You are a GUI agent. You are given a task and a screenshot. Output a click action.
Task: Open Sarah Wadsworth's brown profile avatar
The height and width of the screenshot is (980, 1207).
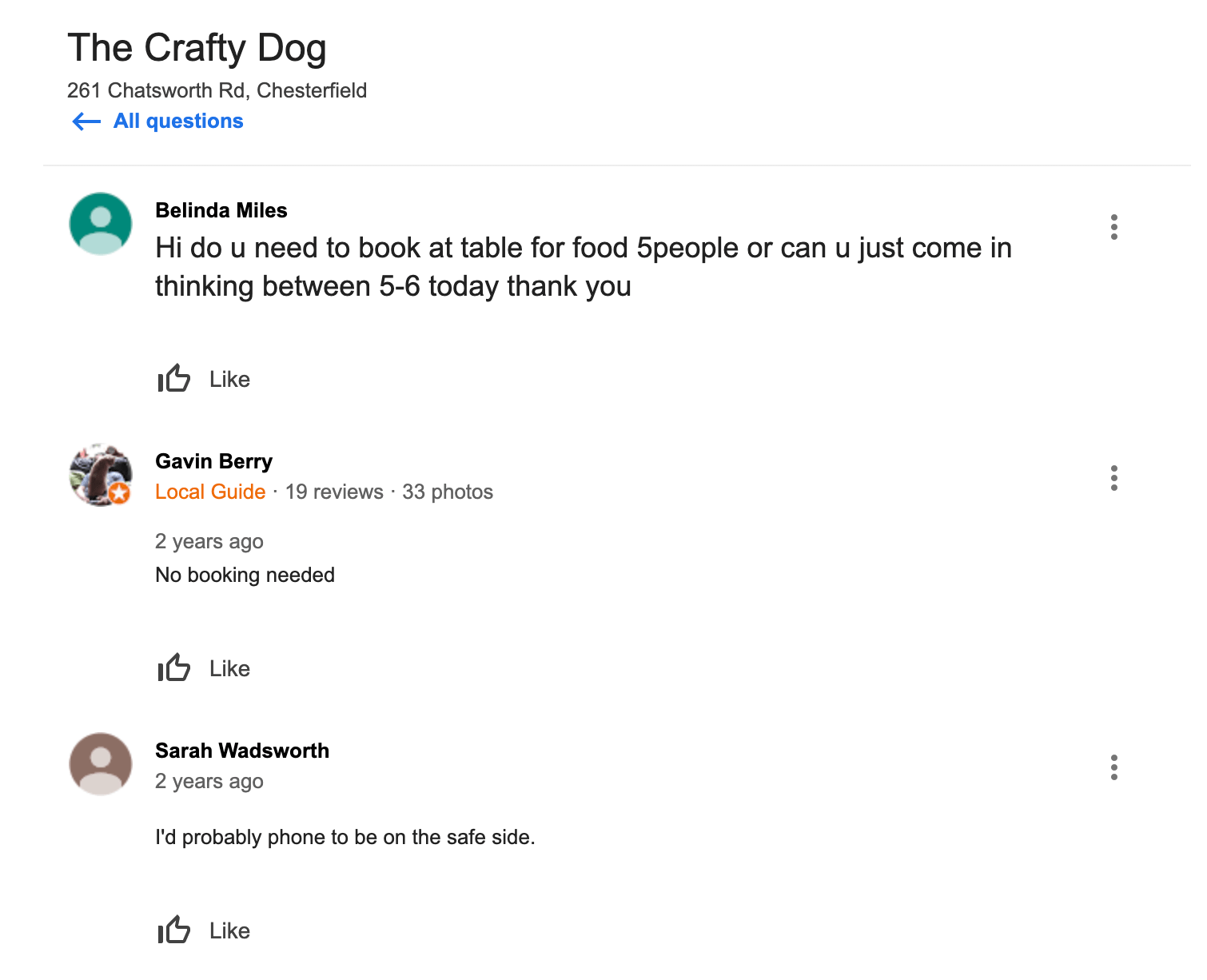coord(101,764)
